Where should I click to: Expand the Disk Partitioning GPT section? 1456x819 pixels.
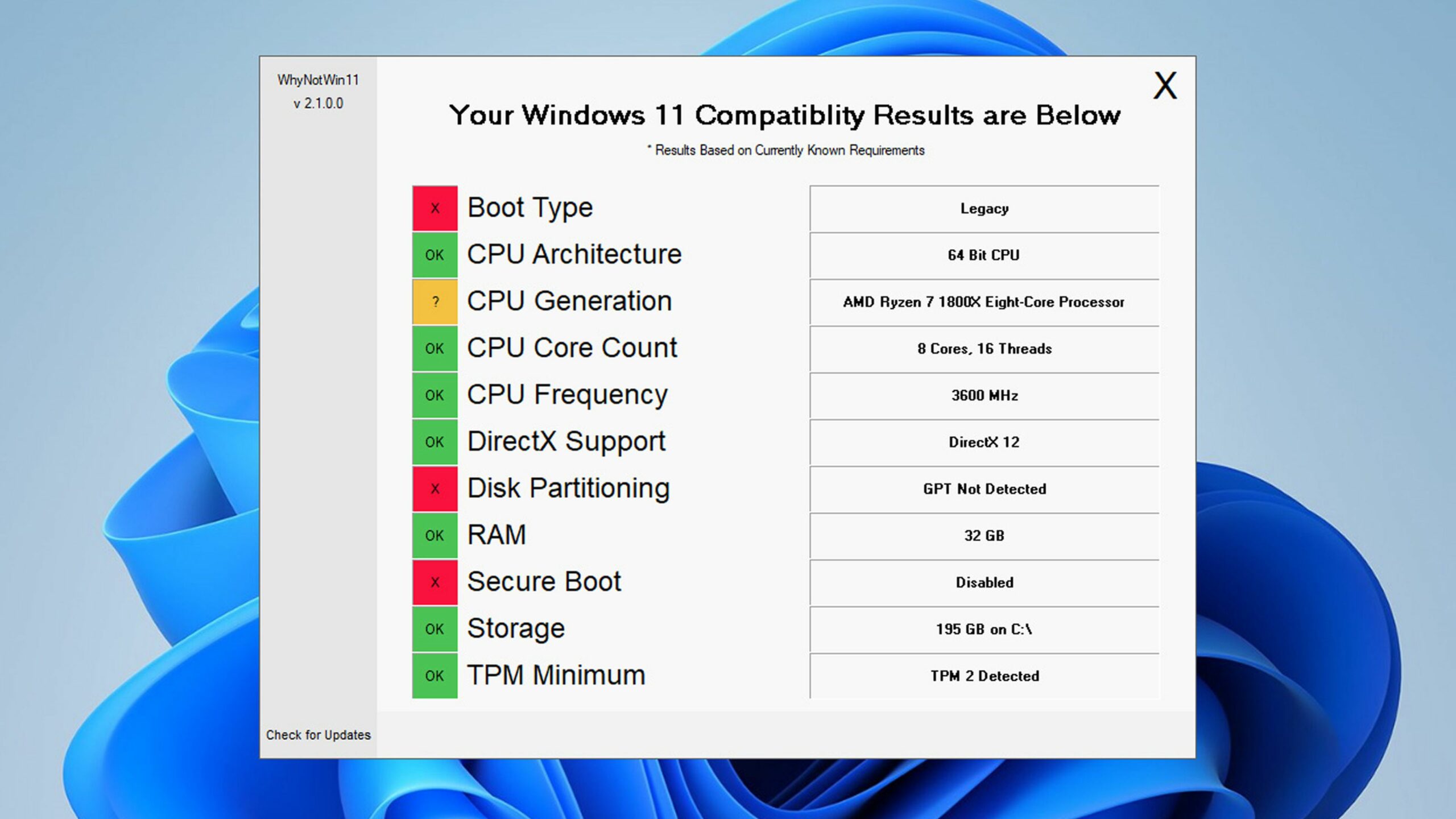pyautogui.click(x=984, y=488)
